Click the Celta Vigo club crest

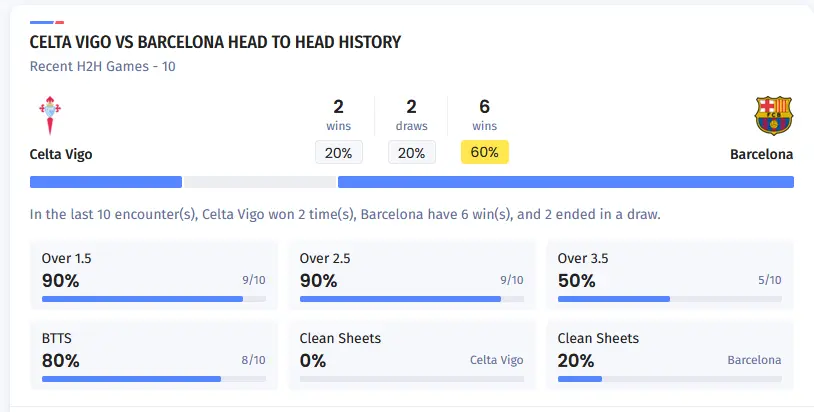pos(50,116)
